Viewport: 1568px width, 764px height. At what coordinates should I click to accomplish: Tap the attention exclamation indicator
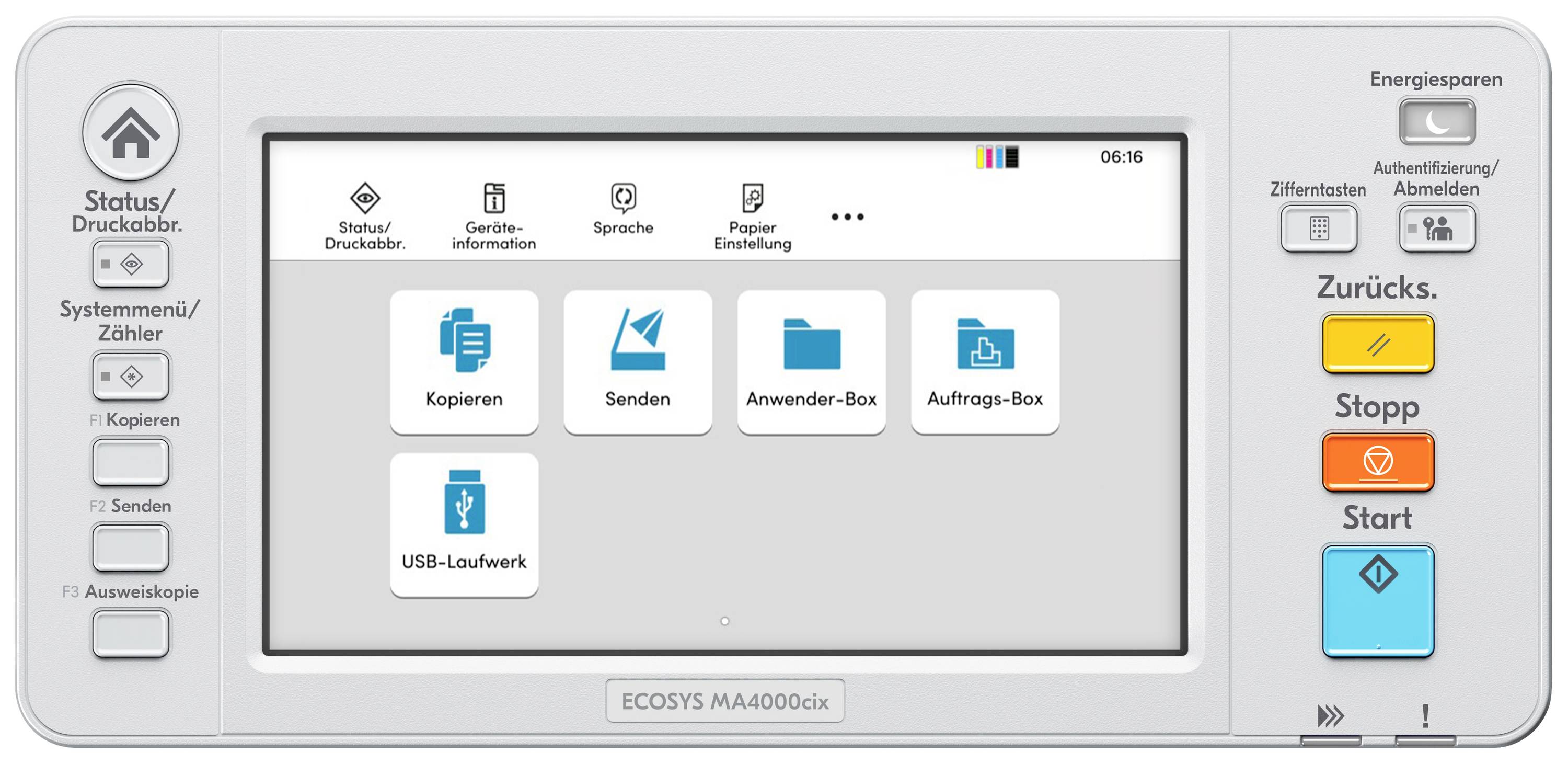pyautogui.click(x=1425, y=716)
